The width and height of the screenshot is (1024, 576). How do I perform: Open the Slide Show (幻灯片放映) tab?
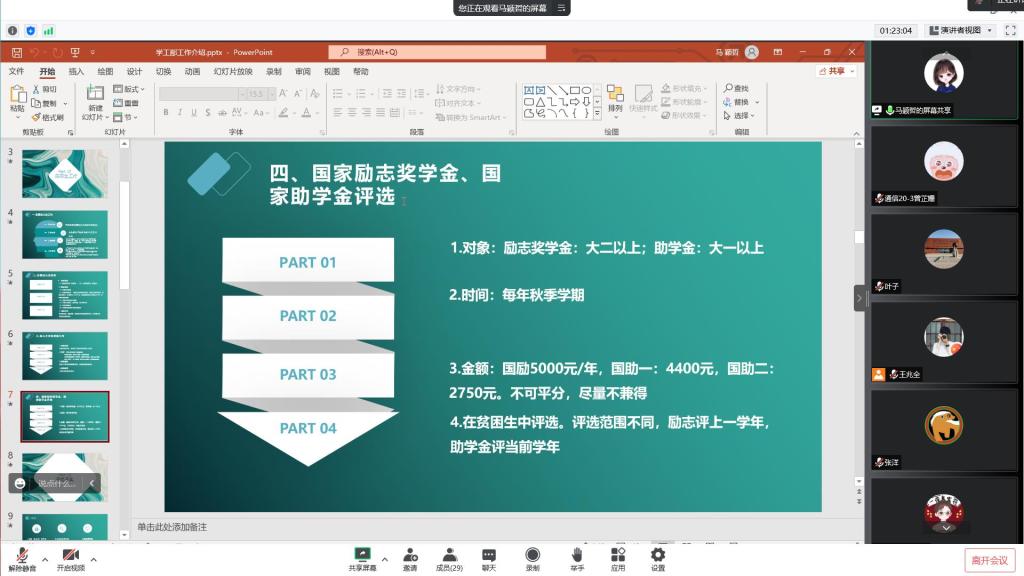[233, 72]
